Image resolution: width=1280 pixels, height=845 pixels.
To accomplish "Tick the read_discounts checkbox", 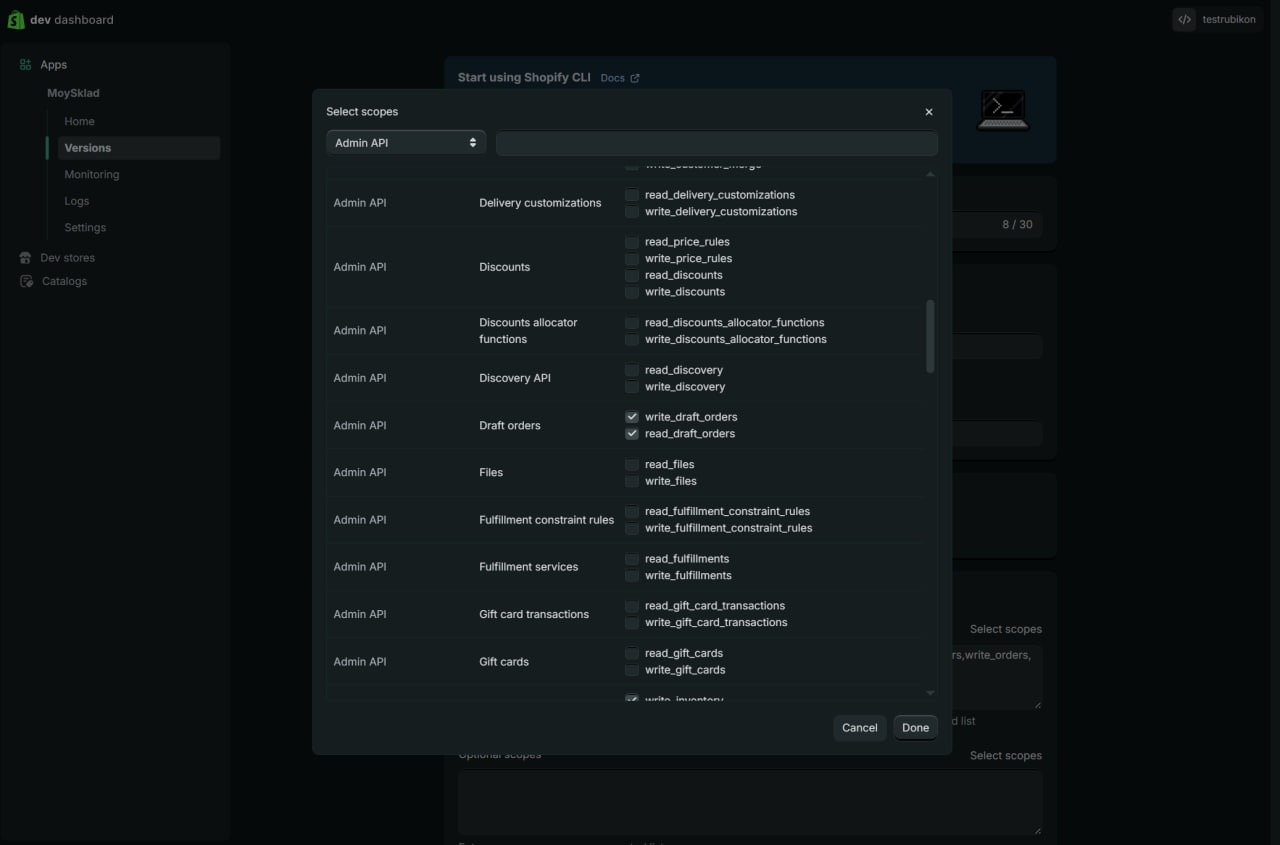I will pyautogui.click(x=632, y=275).
